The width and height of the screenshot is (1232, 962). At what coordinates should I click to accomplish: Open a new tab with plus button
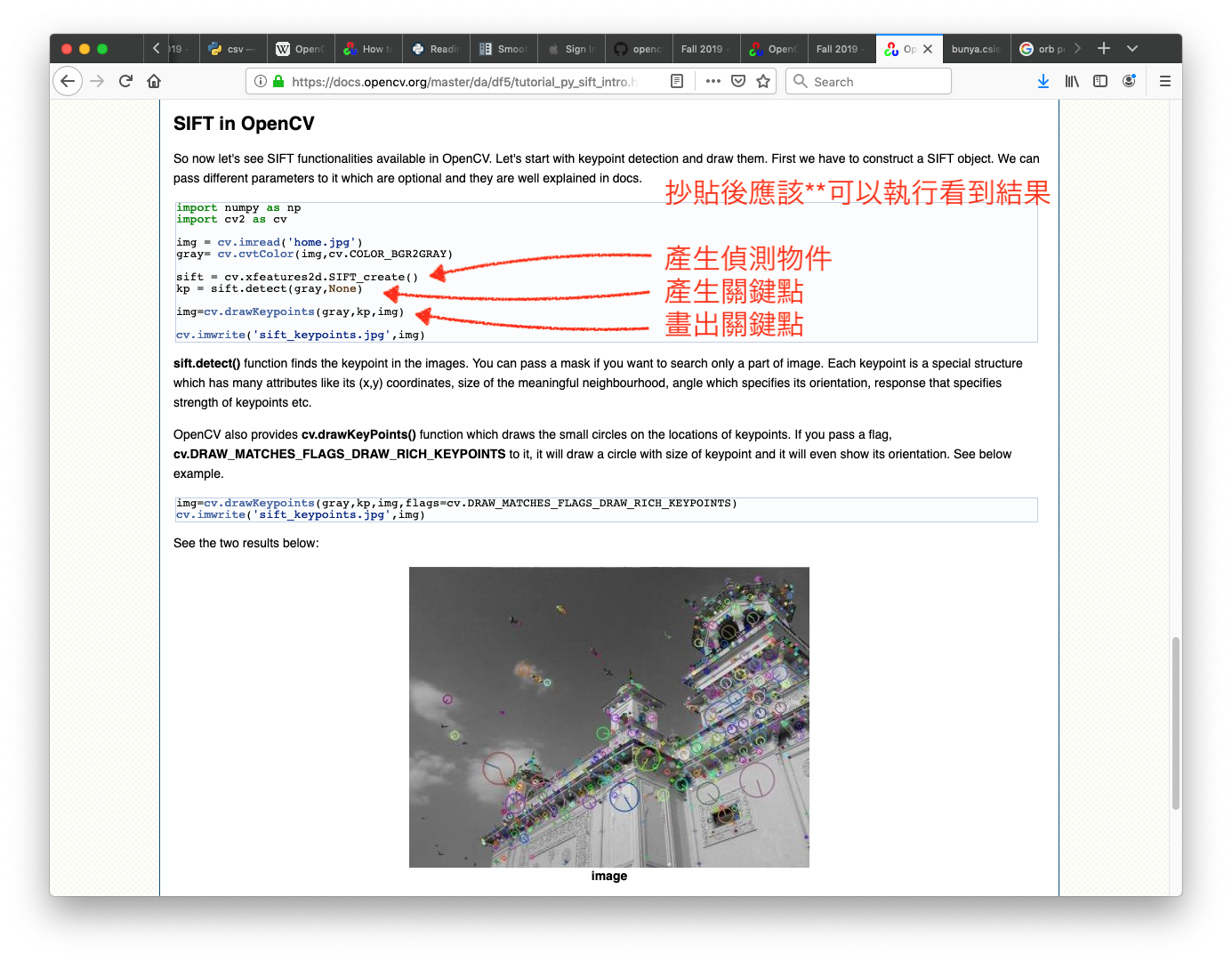[1104, 48]
